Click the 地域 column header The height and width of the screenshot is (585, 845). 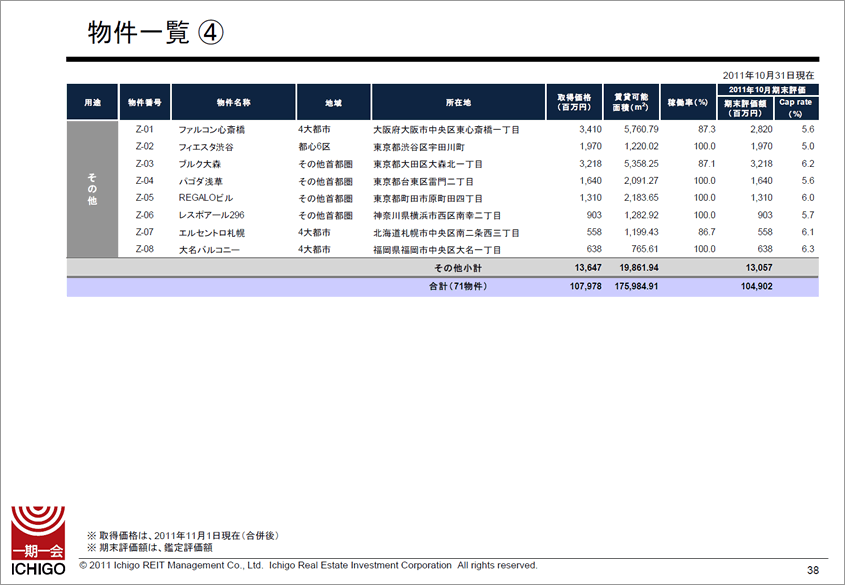[x=333, y=102]
